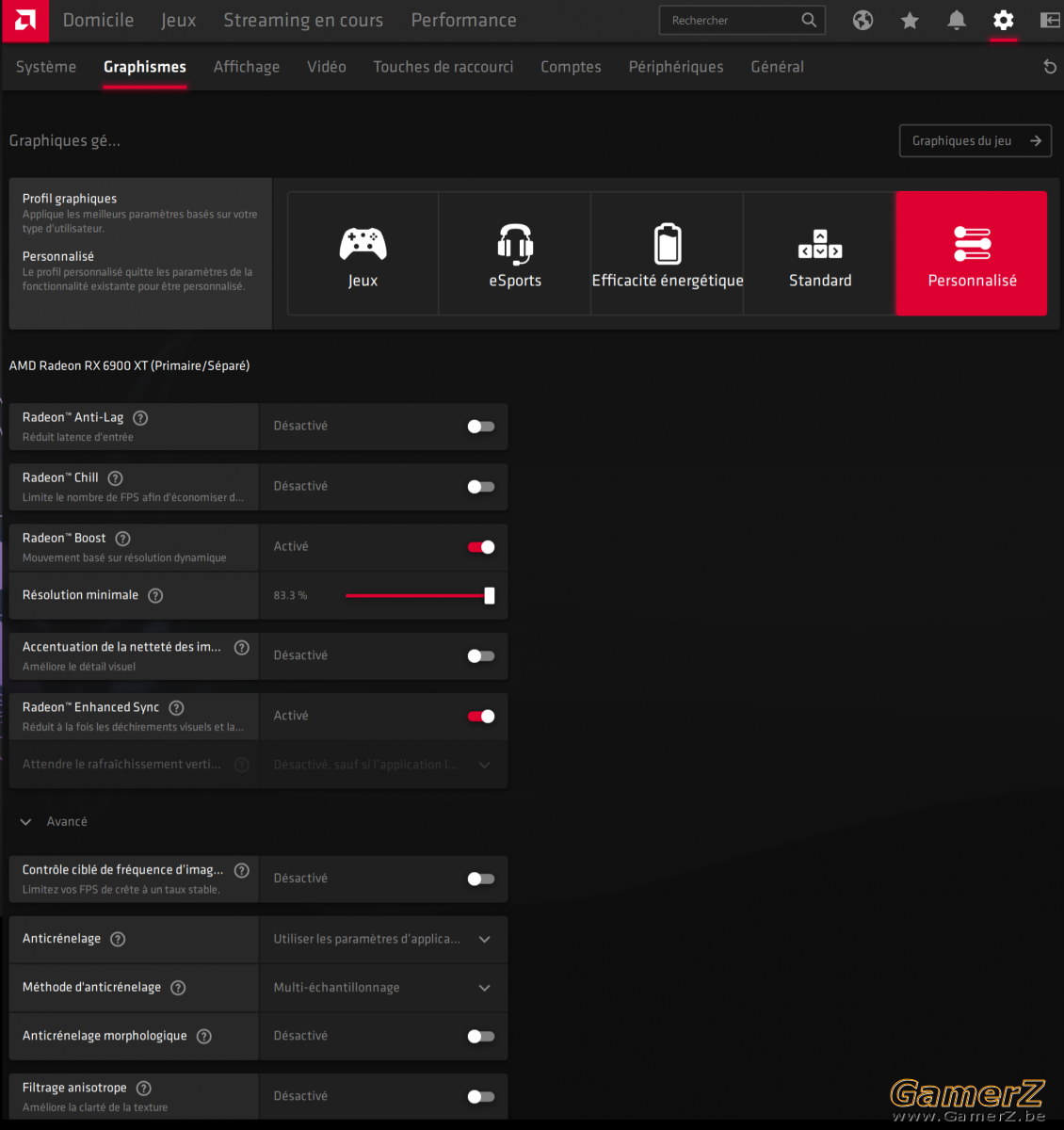Open help for Anticrénelage
Viewport: 1064px width, 1130px height.
pyautogui.click(x=118, y=939)
